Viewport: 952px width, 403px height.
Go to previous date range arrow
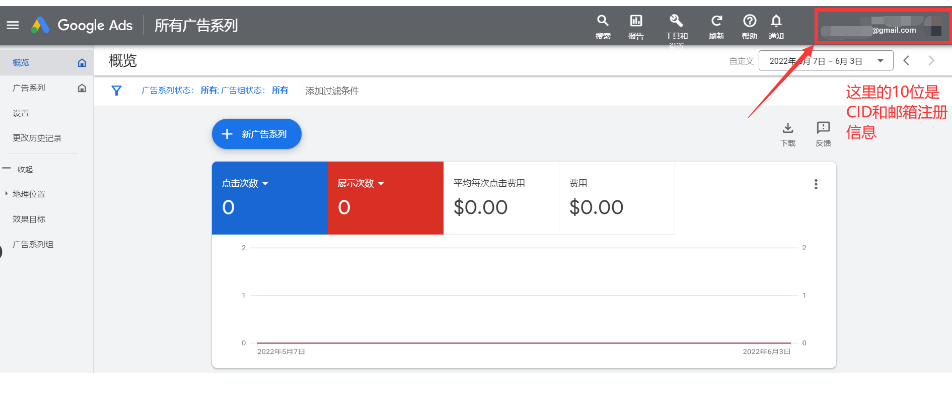(x=906, y=61)
